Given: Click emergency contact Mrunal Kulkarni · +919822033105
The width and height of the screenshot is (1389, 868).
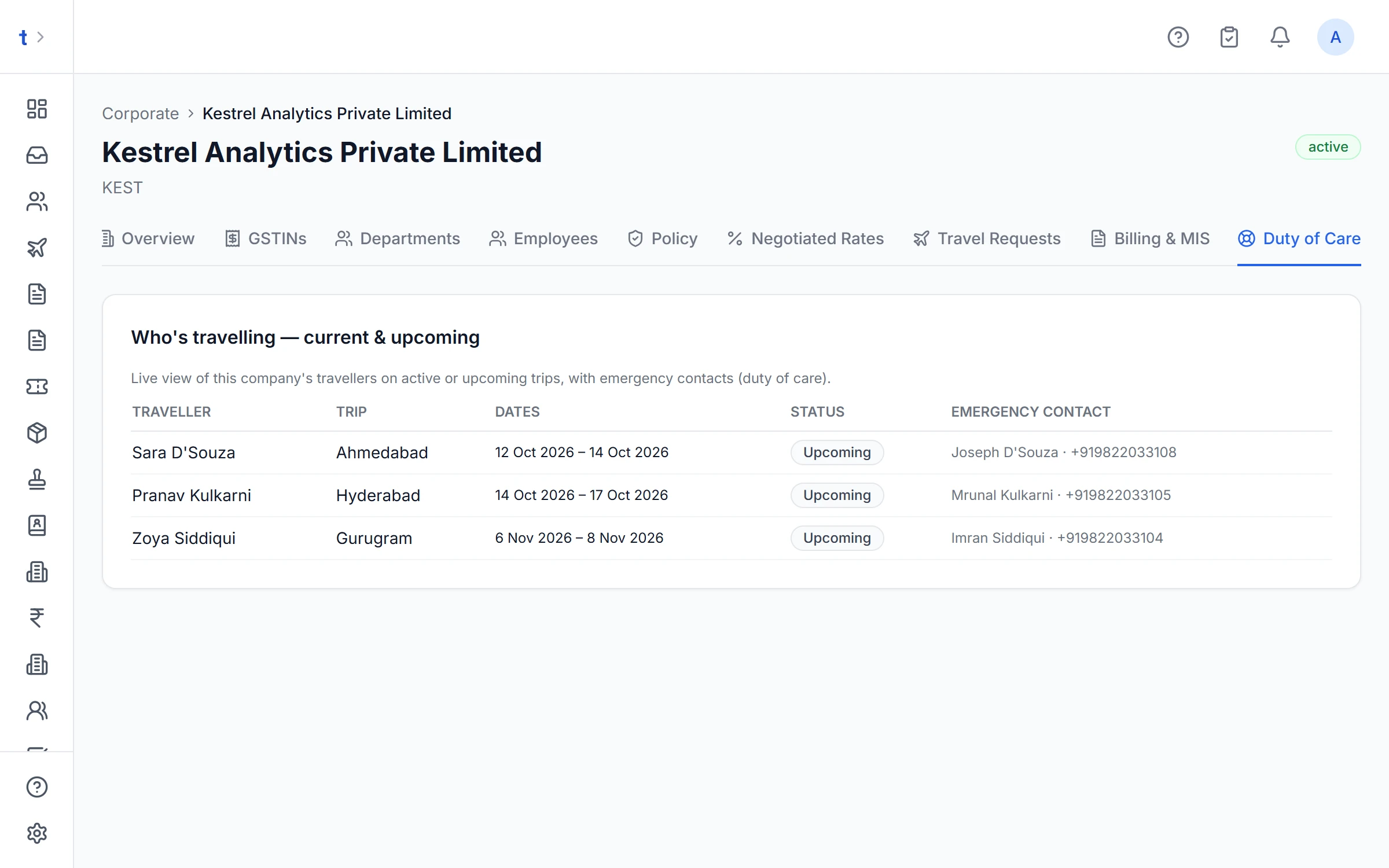Looking at the screenshot, I should tap(1061, 495).
